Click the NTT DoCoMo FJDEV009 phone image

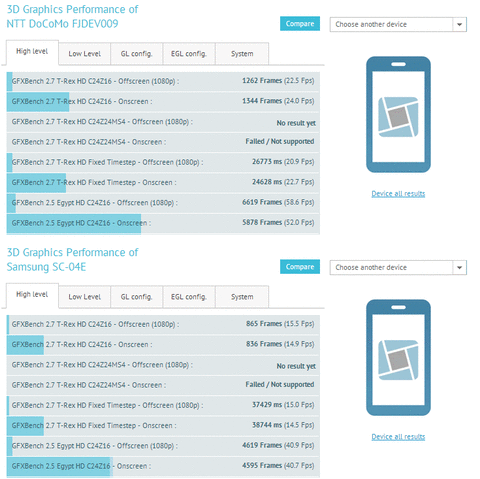[398, 114]
